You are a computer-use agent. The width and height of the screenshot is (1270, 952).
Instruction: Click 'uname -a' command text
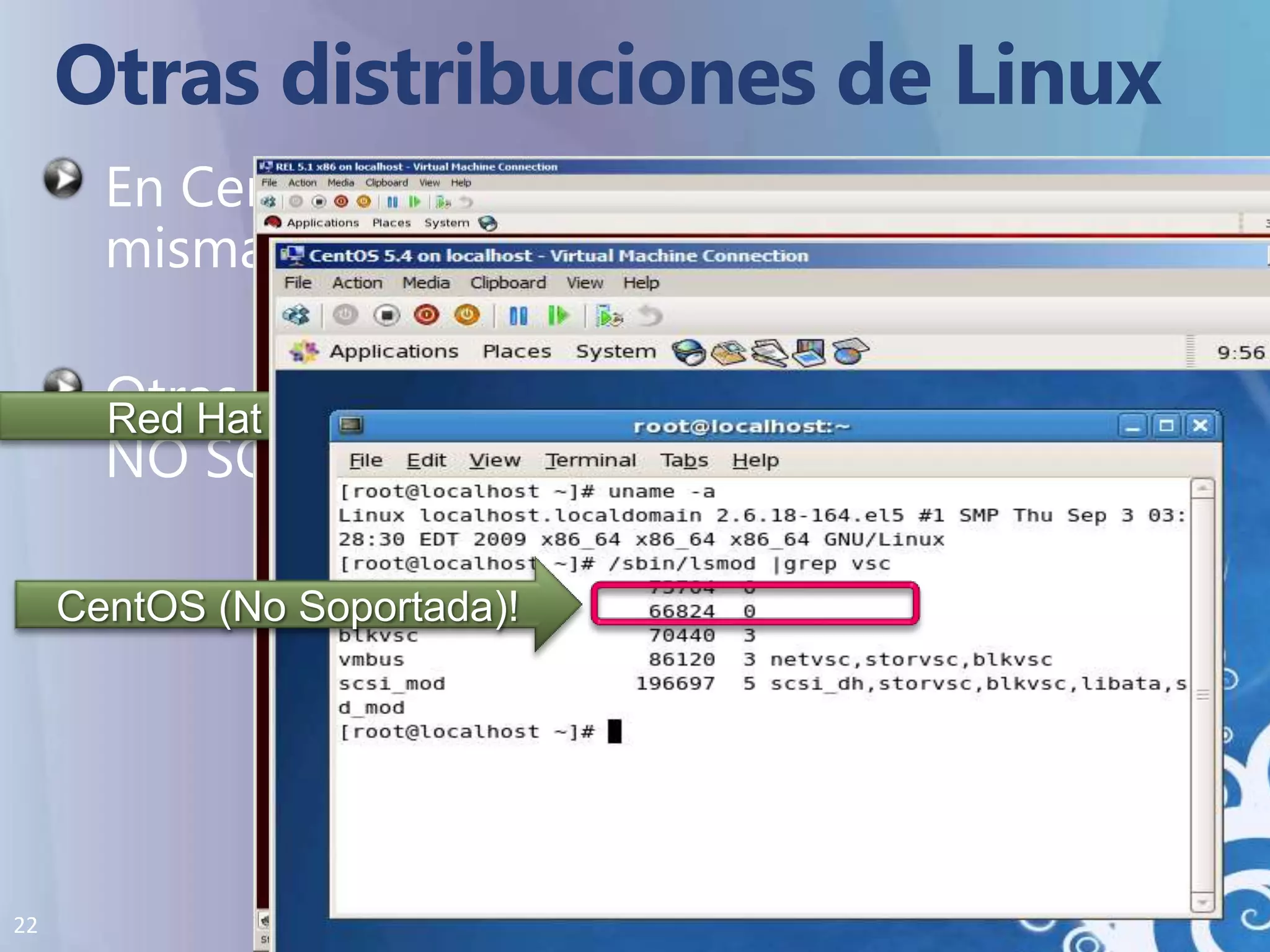tap(662, 491)
